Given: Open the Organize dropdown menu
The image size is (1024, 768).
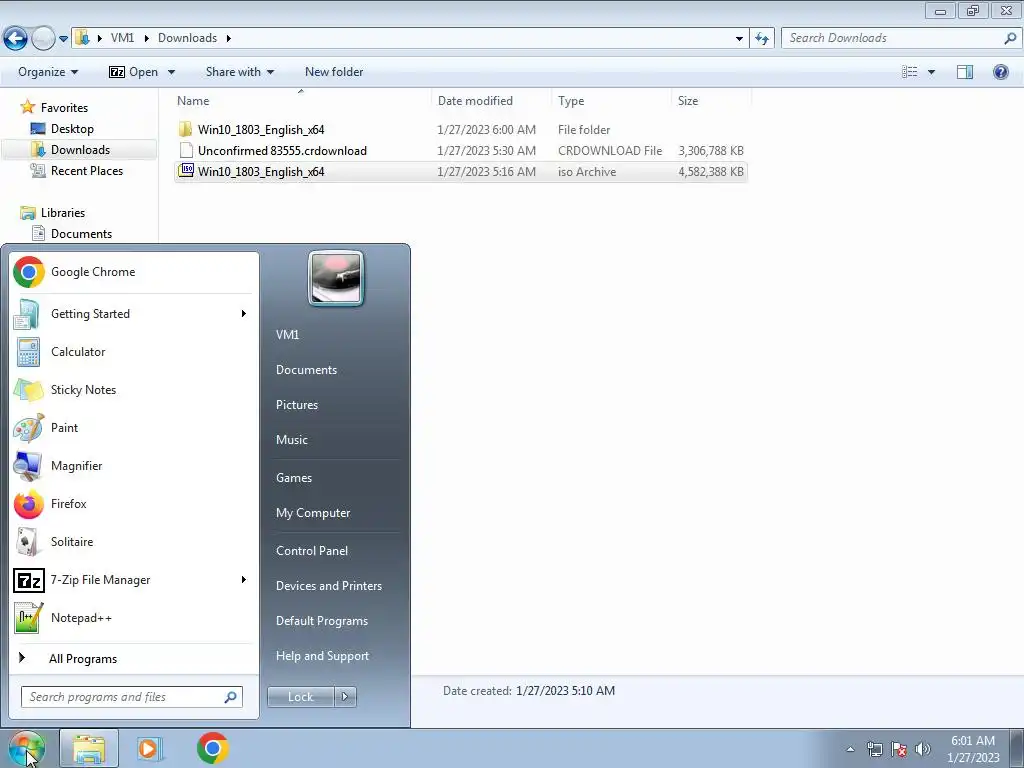Looking at the screenshot, I should [48, 72].
